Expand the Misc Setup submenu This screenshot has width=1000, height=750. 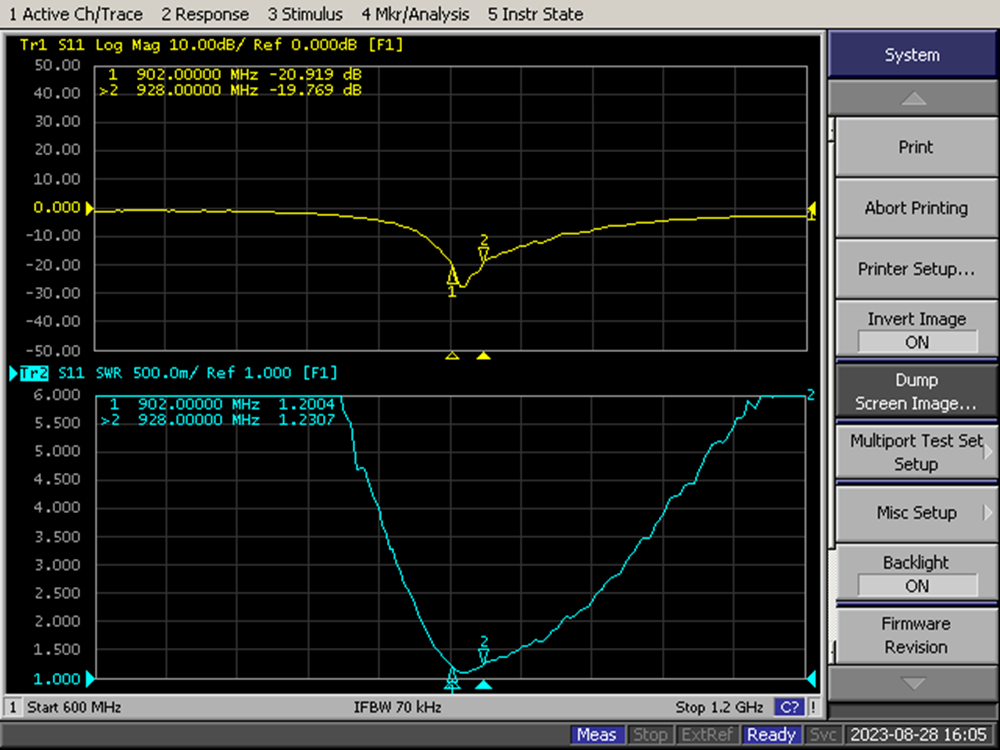pyautogui.click(x=916, y=513)
